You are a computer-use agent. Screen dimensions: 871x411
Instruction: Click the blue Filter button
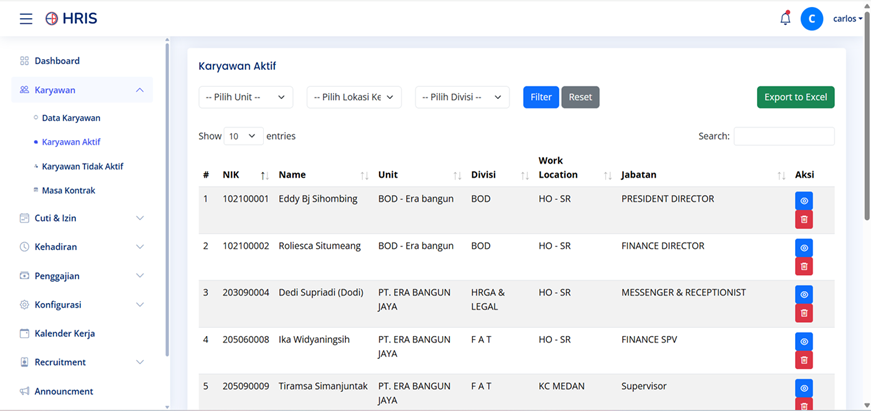540,97
